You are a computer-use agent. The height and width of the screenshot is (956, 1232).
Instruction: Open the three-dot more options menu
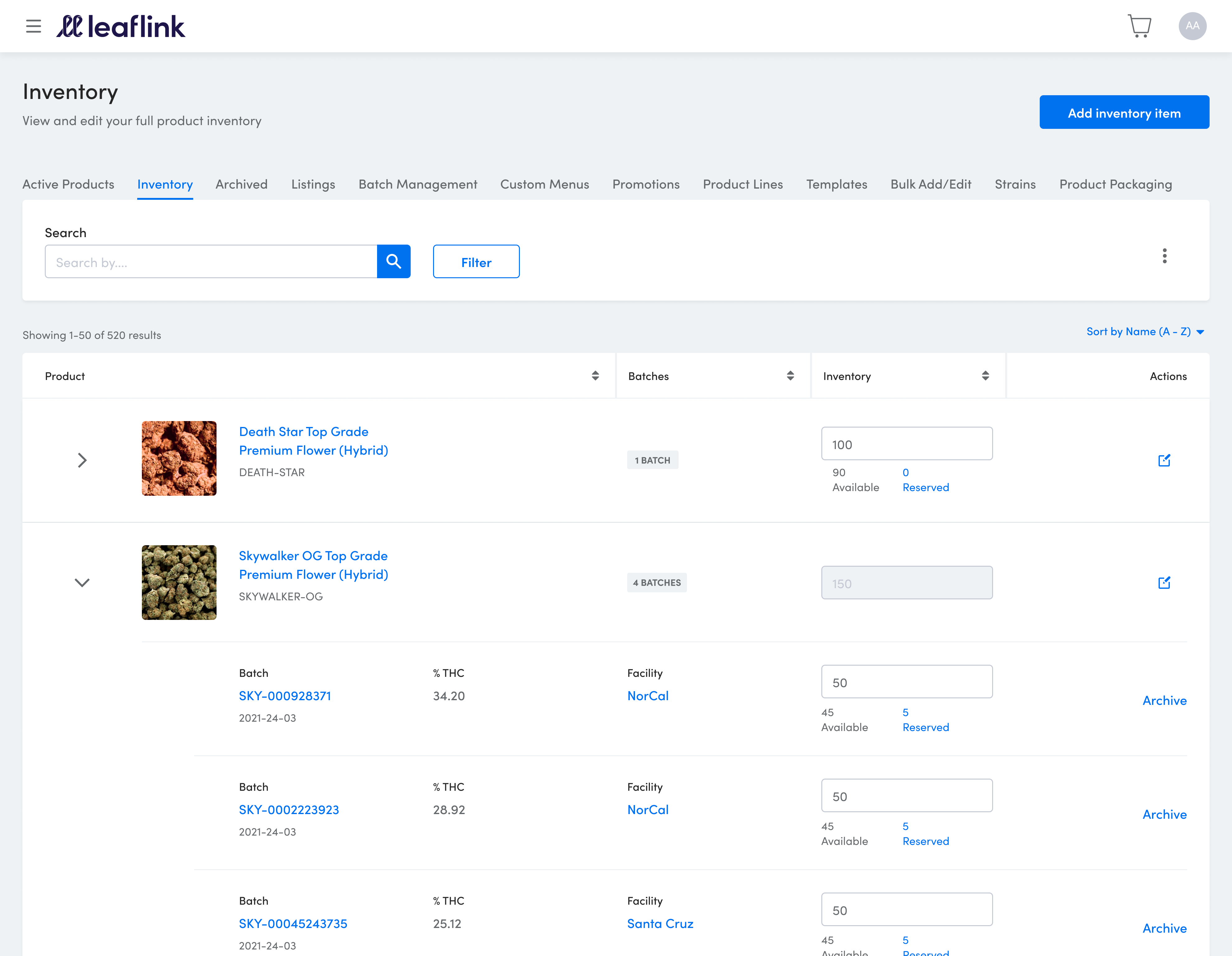pyautogui.click(x=1164, y=255)
